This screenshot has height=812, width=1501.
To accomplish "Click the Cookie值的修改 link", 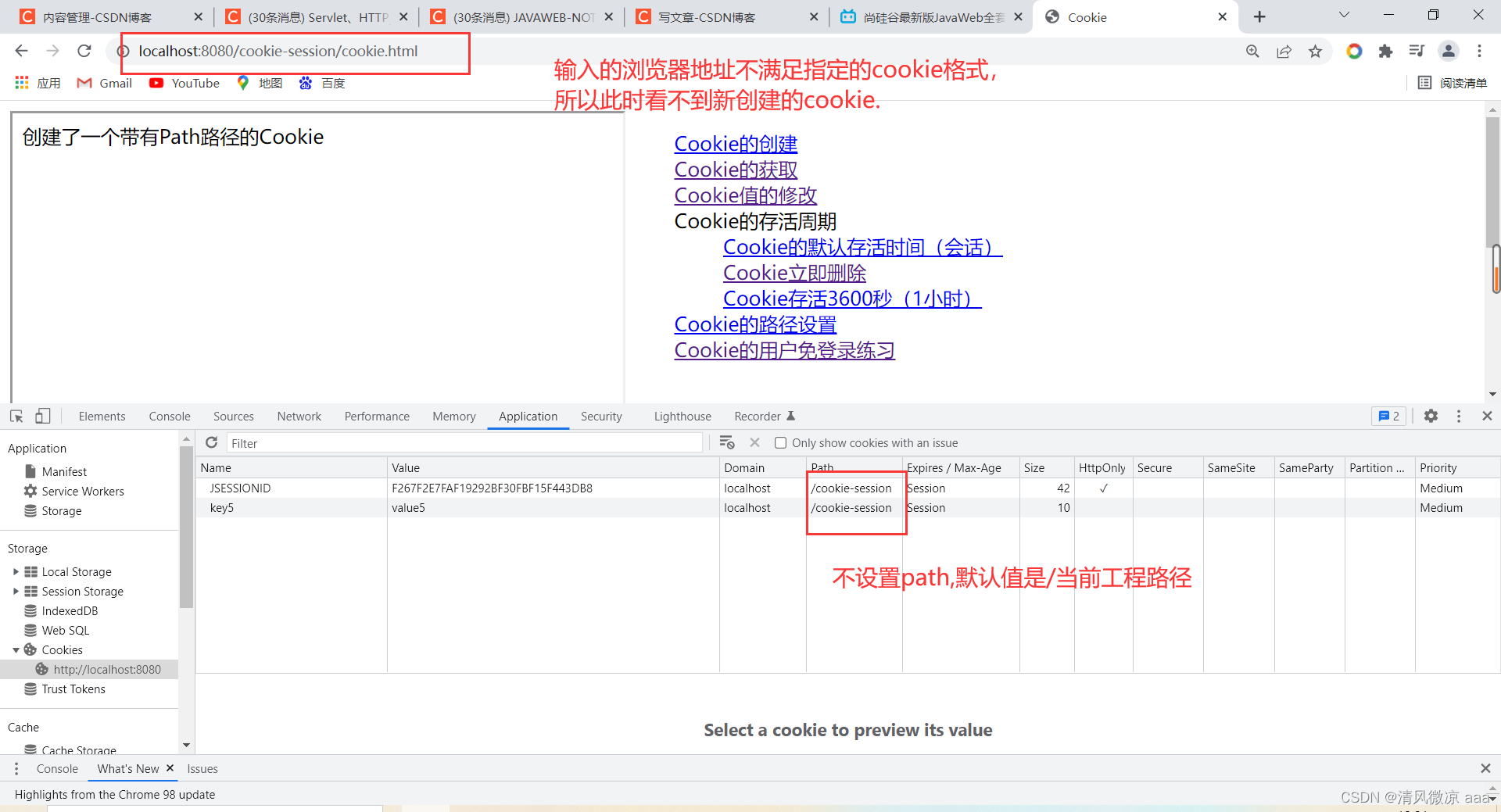I will [746, 195].
